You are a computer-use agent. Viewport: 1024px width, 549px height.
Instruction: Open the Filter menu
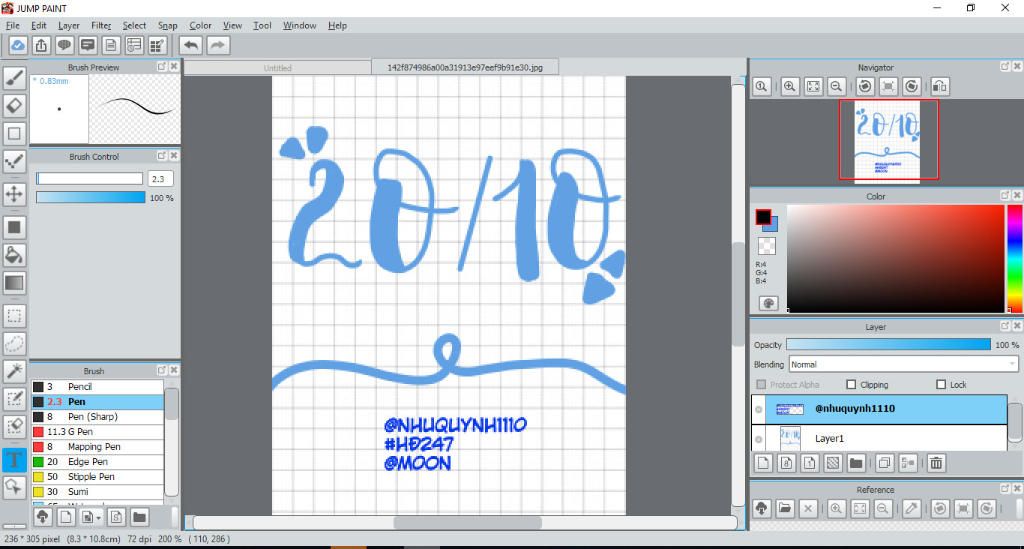(101, 25)
